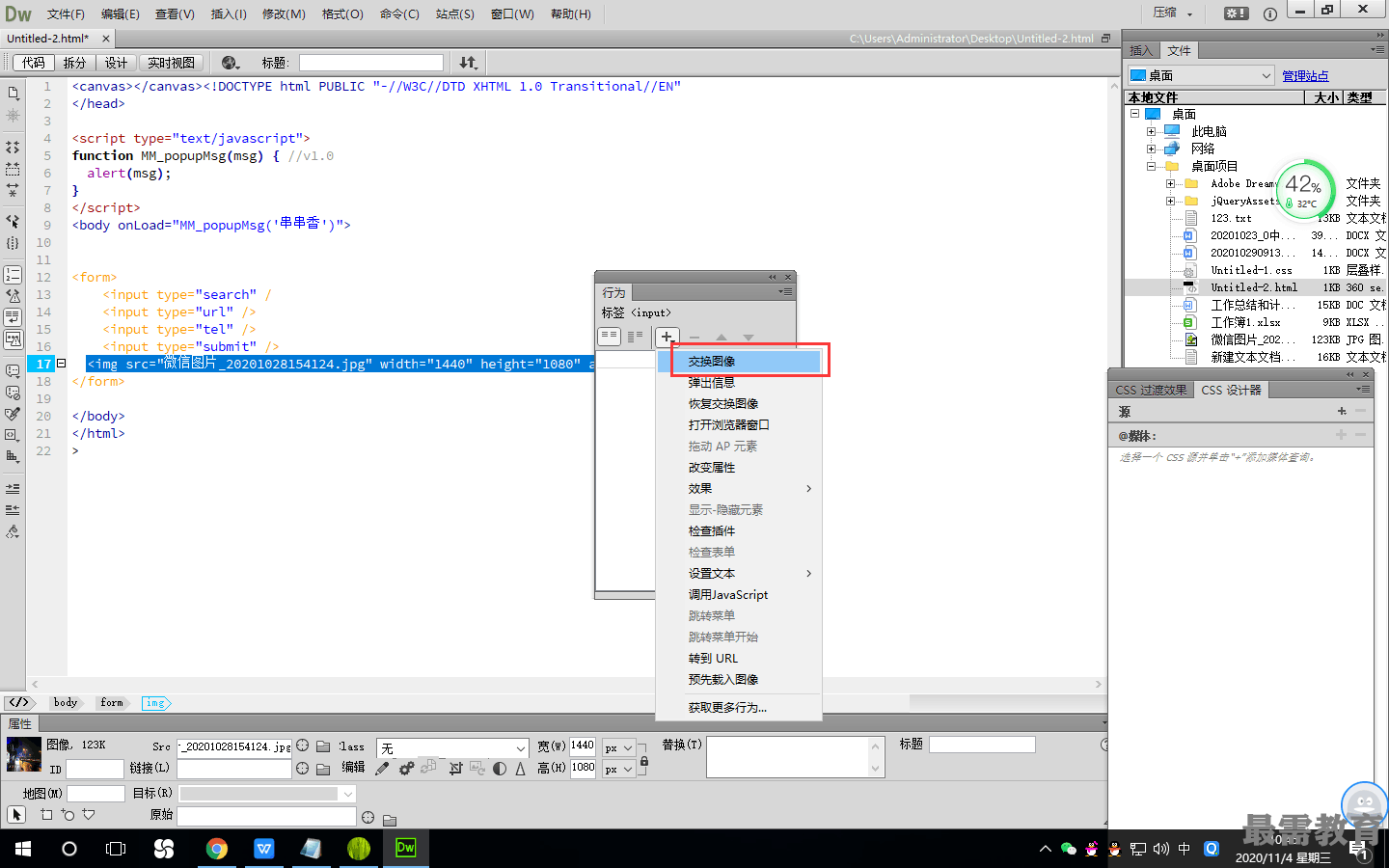Select the rectangle hotspot tool

point(46,815)
